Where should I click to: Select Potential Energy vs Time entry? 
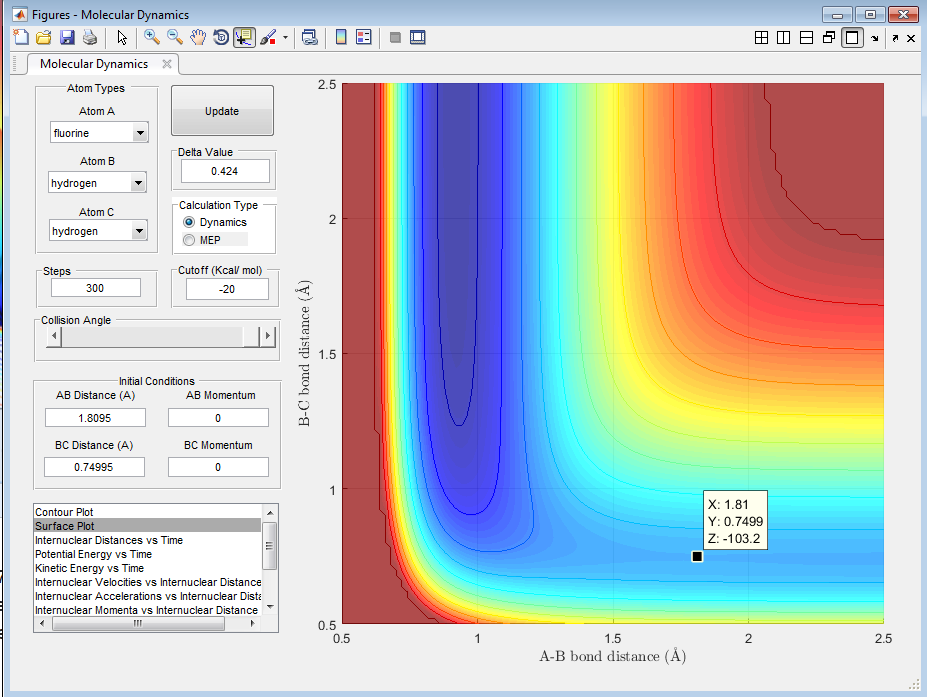point(93,554)
